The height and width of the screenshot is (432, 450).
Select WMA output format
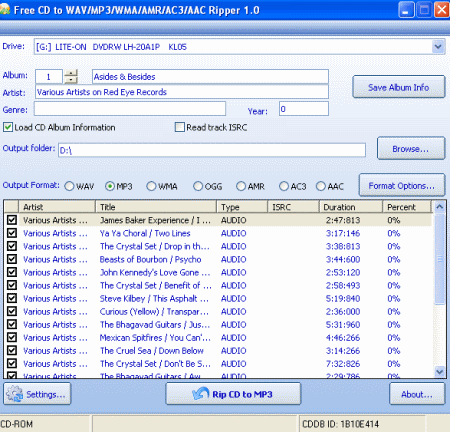coord(151,186)
